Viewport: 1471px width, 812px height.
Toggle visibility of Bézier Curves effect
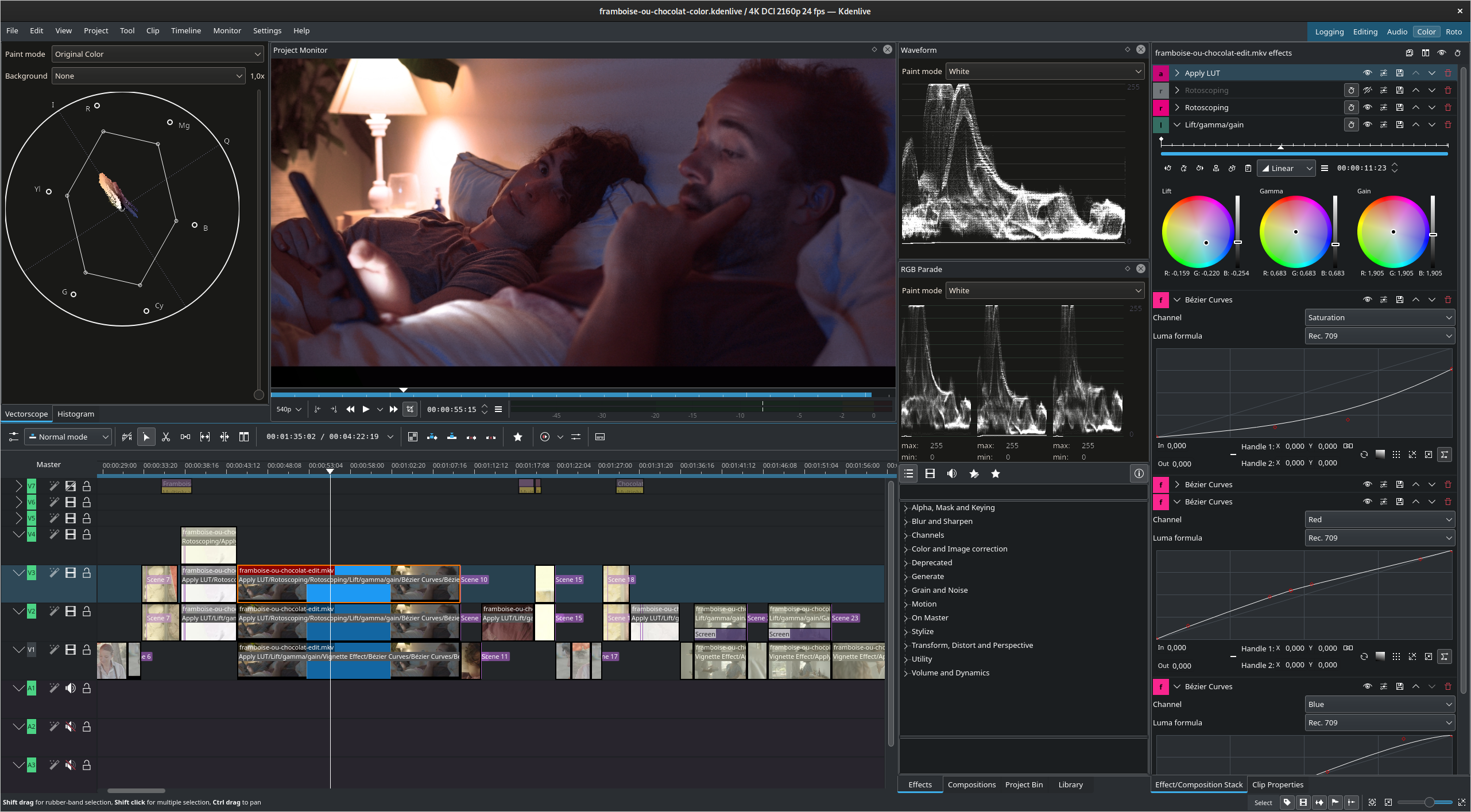tap(1366, 300)
